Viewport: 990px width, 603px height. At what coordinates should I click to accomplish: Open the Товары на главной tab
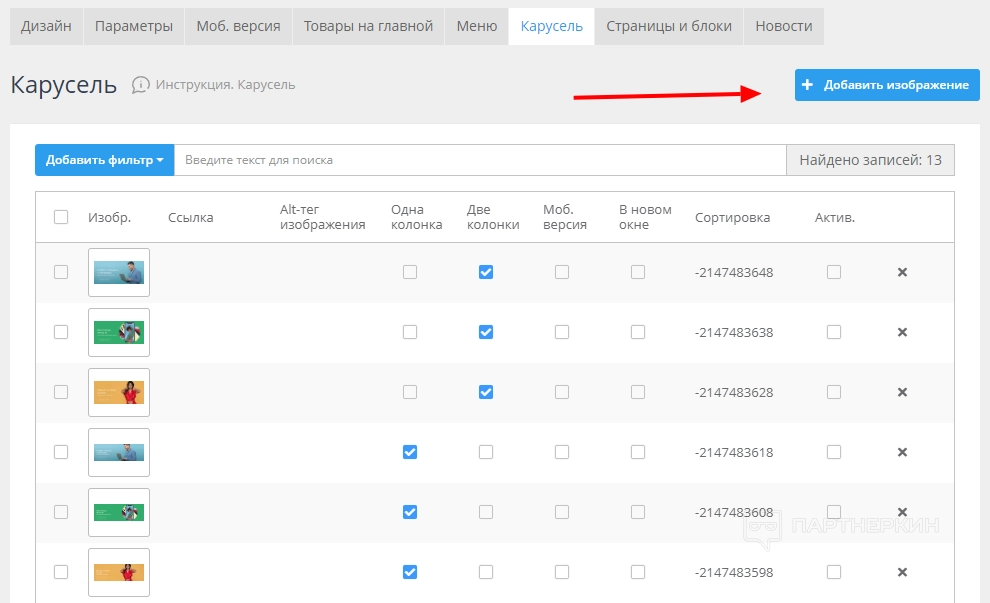point(368,26)
